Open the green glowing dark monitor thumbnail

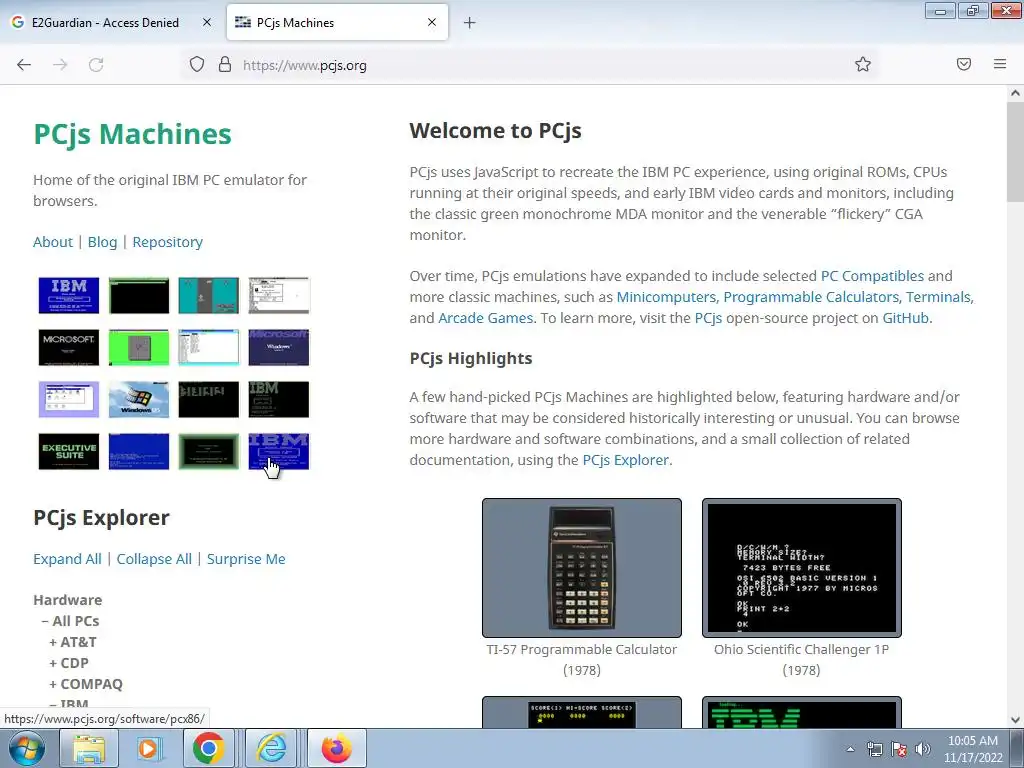[208, 451]
